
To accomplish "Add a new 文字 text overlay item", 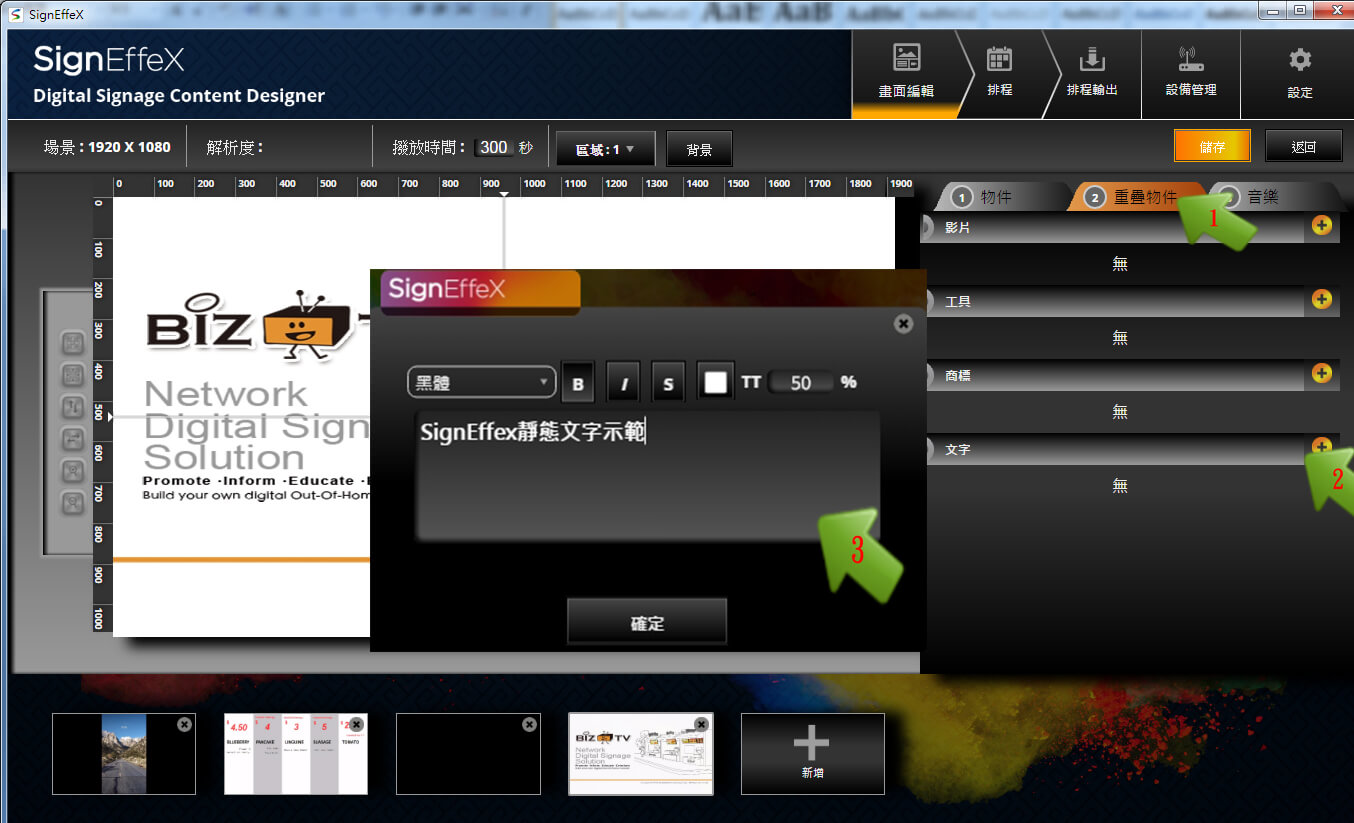I will click(x=1321, y=447).
